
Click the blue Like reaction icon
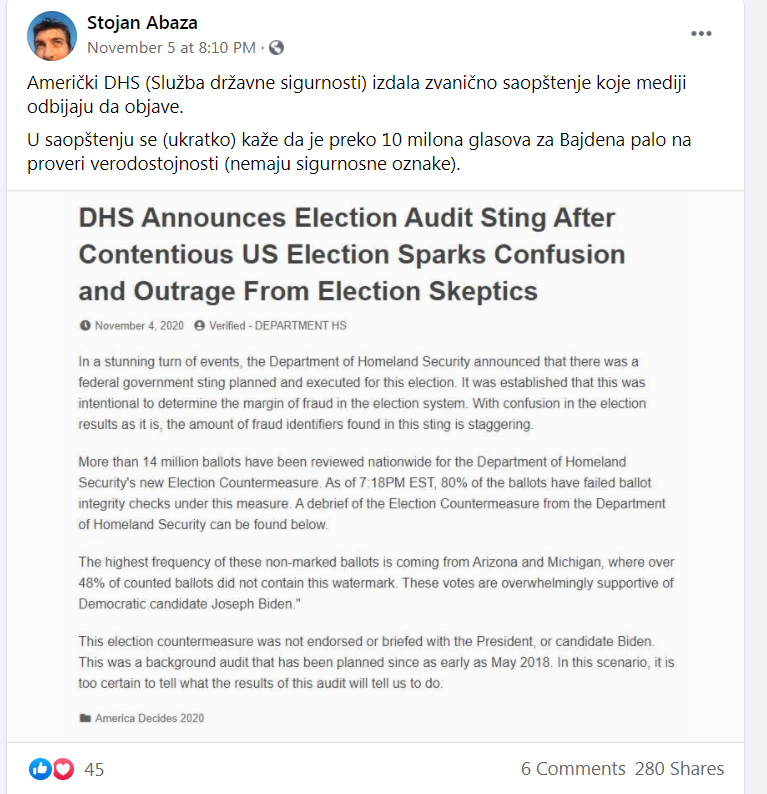point(40,769)
